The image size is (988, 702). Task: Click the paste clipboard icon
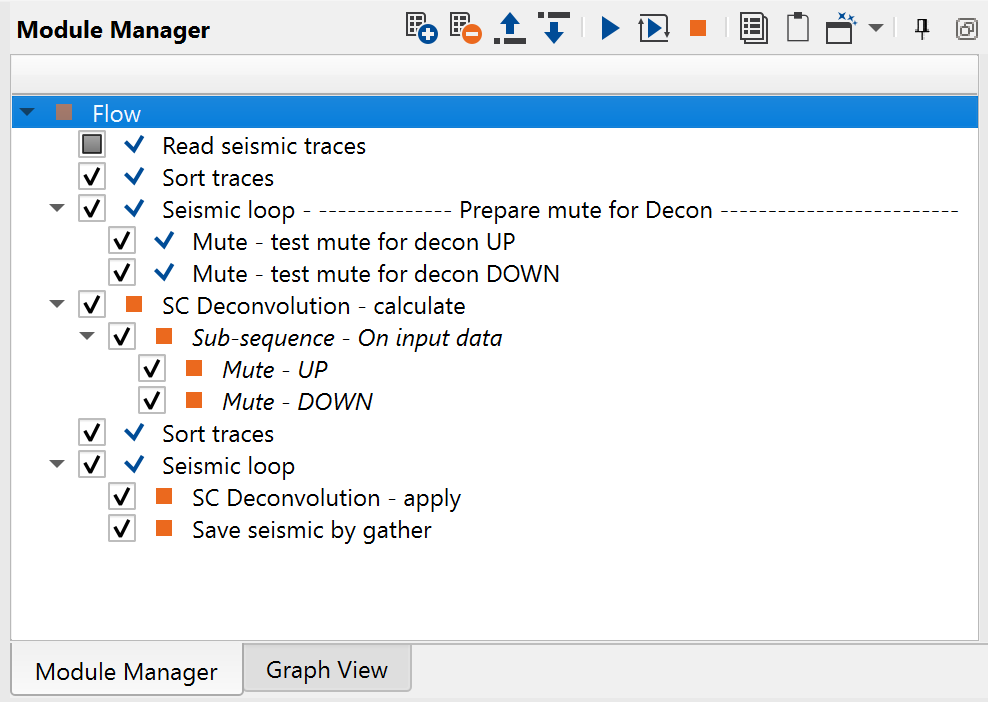point(797,28)
